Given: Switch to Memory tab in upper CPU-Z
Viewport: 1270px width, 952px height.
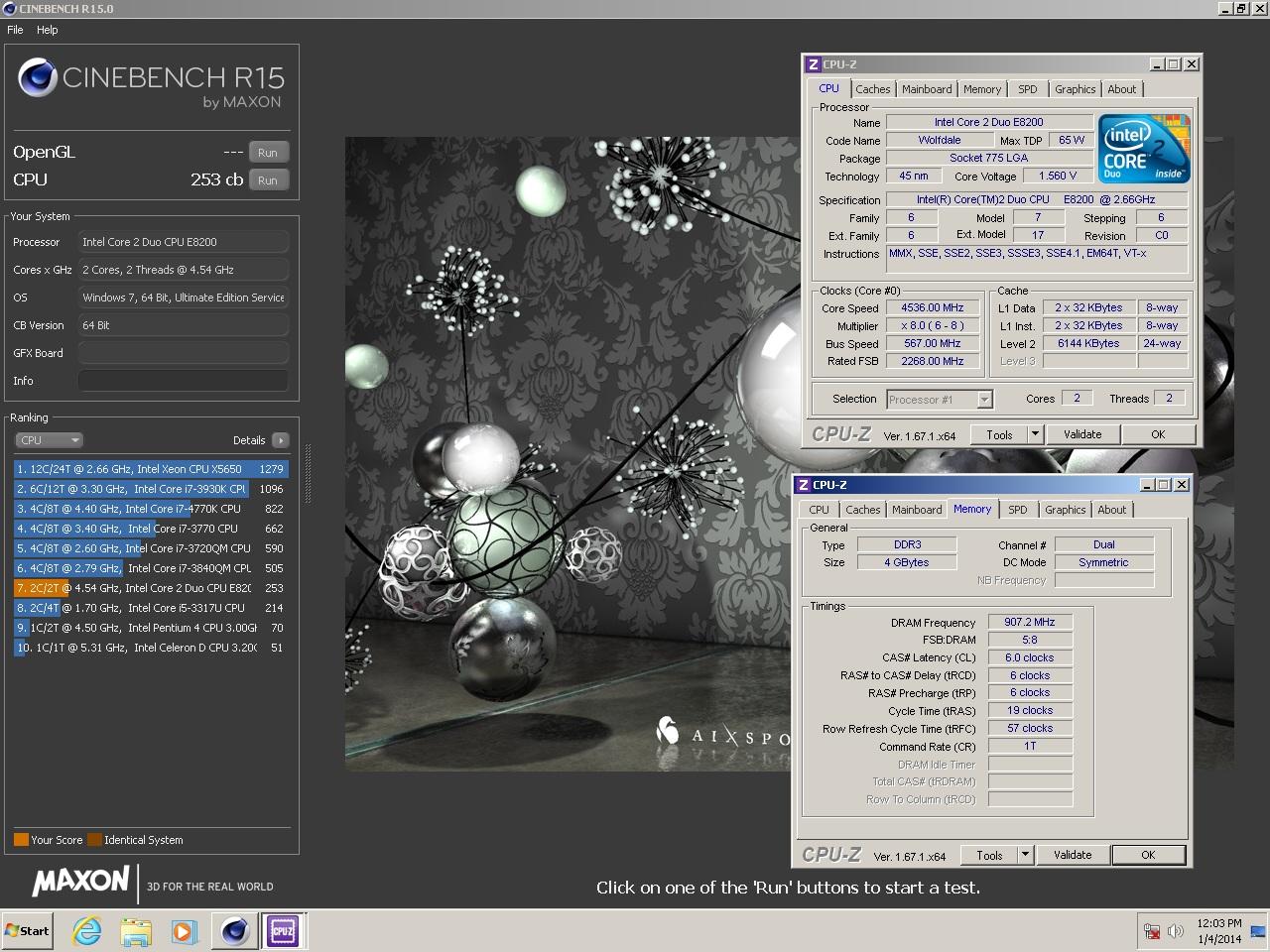Looking at the screenshot, I should [x=982, y=89].
